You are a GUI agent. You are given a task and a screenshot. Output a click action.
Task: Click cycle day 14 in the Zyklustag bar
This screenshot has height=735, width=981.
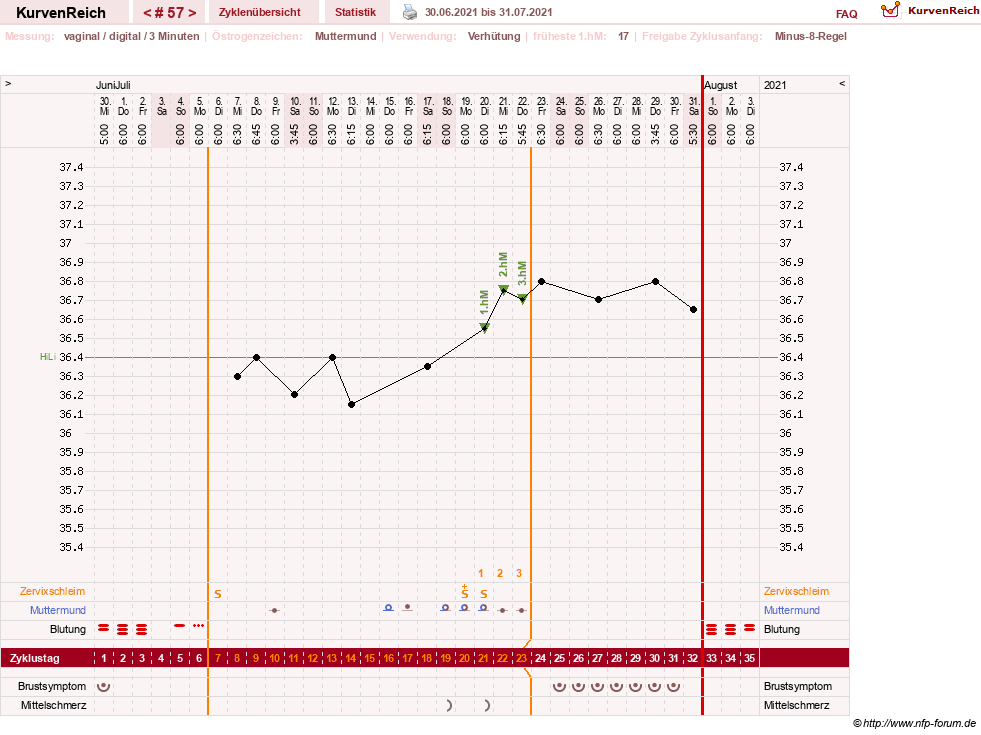pyautogui.click(x=351, y=658)
